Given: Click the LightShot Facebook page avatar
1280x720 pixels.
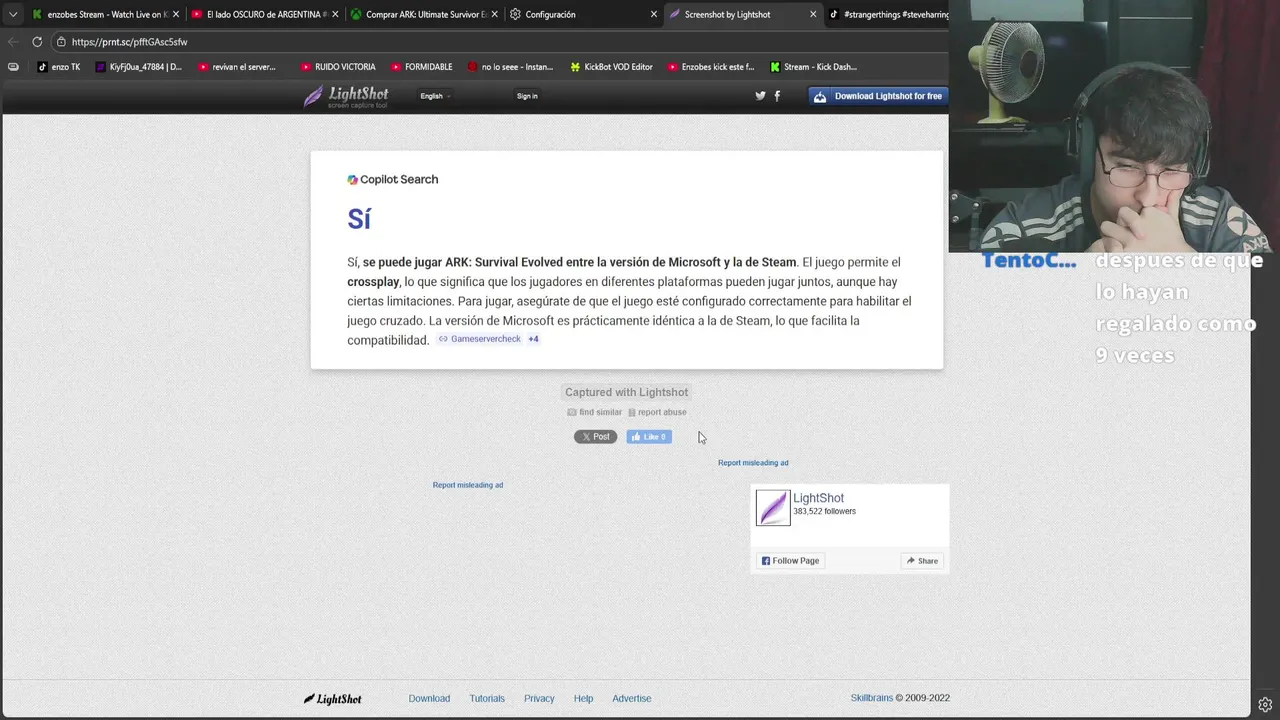Looking at the screenshot, I should click(773, 508).
